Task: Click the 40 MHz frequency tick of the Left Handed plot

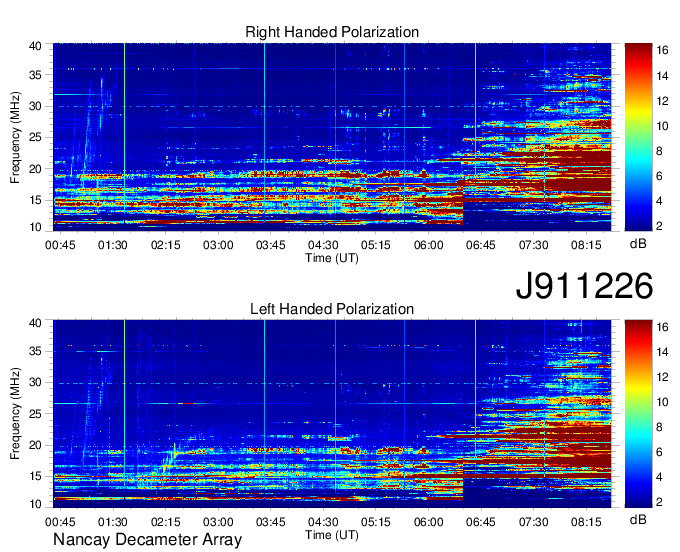Action: pyautogui.click(x=35, y=323)
